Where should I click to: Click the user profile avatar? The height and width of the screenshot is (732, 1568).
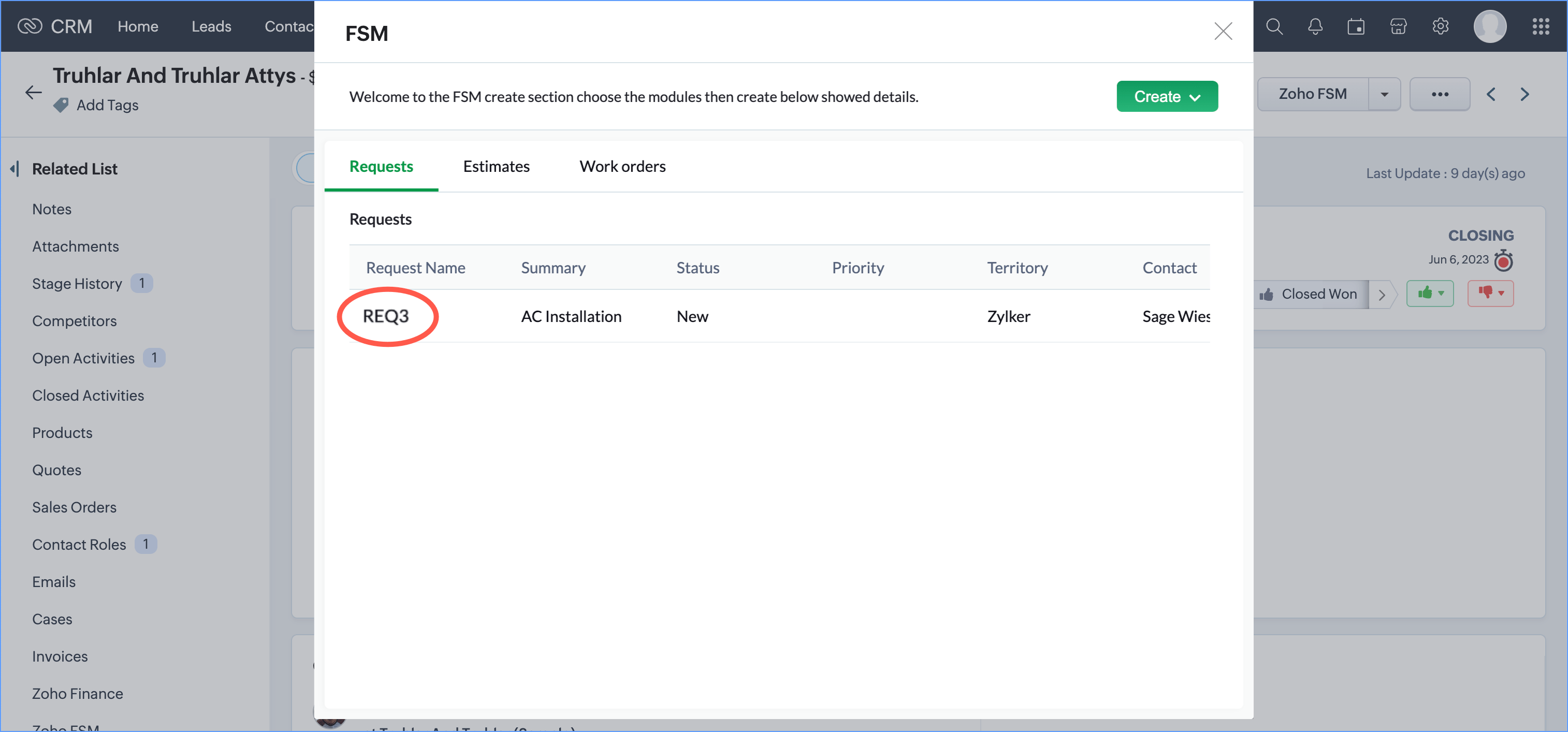[1489, 27]
